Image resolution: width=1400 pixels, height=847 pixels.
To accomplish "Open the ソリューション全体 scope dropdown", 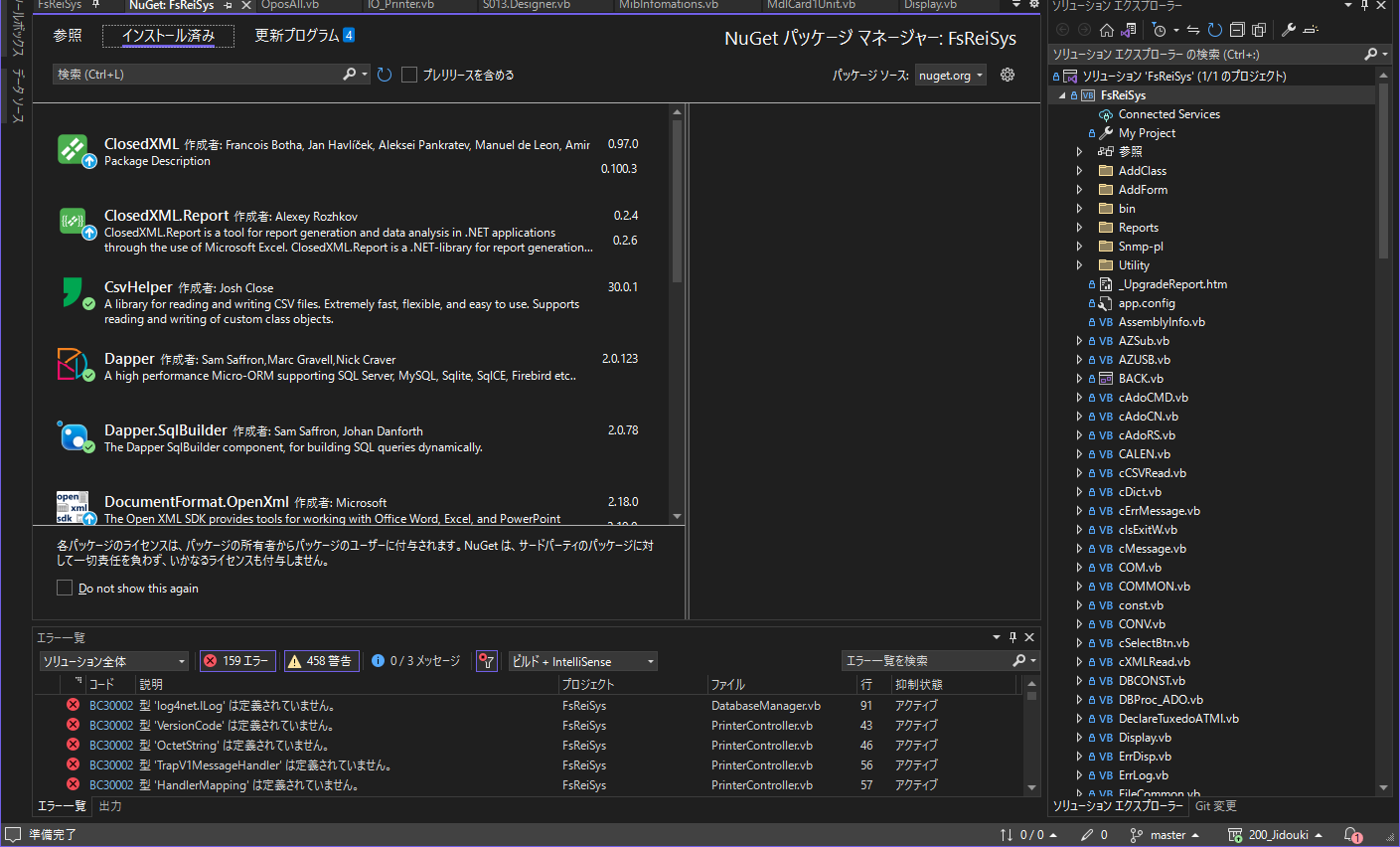I will click(113, 660).
